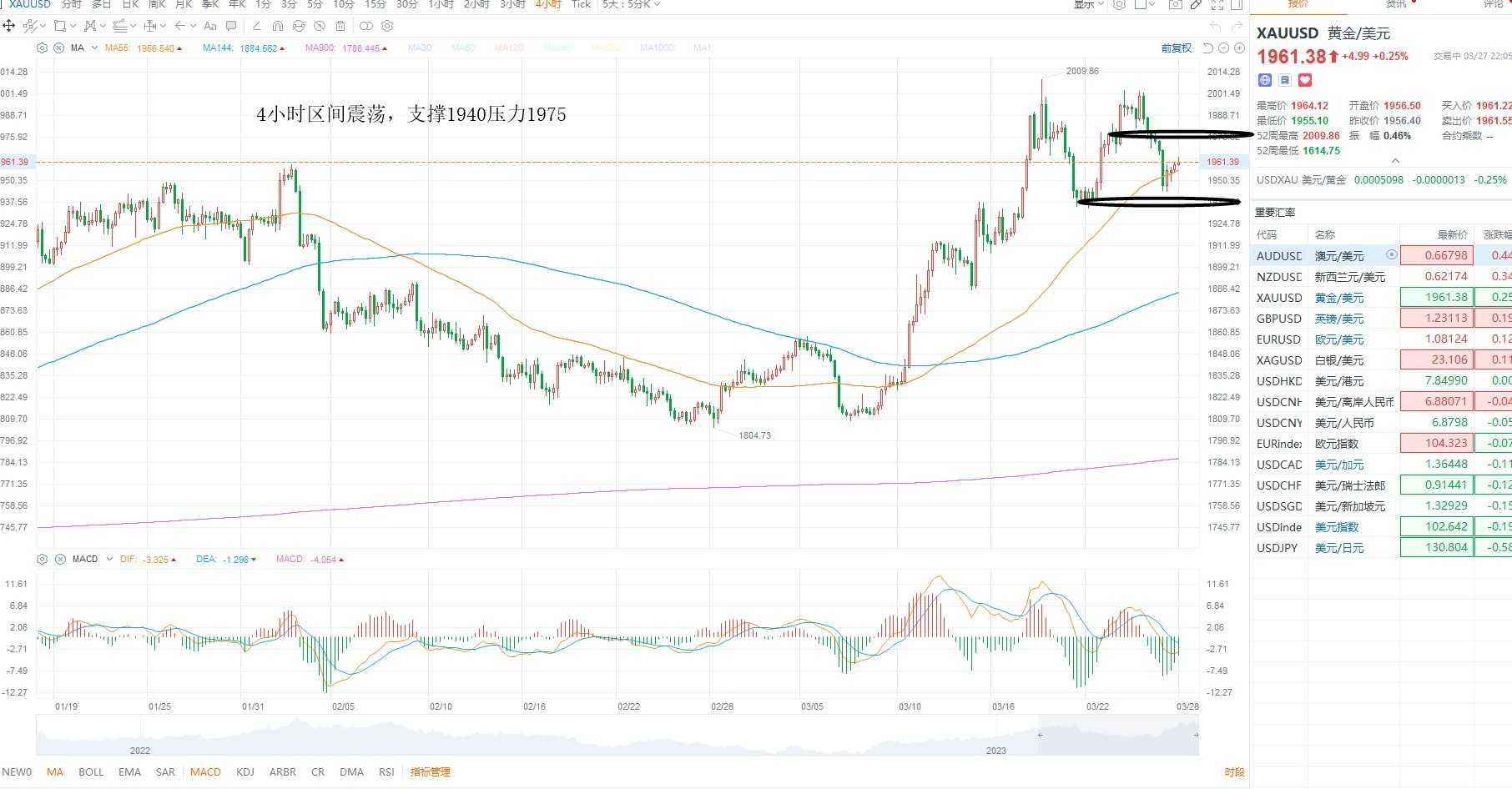Open the camera screenshot tool
1512x789 pixels.
coord(1176,4)
